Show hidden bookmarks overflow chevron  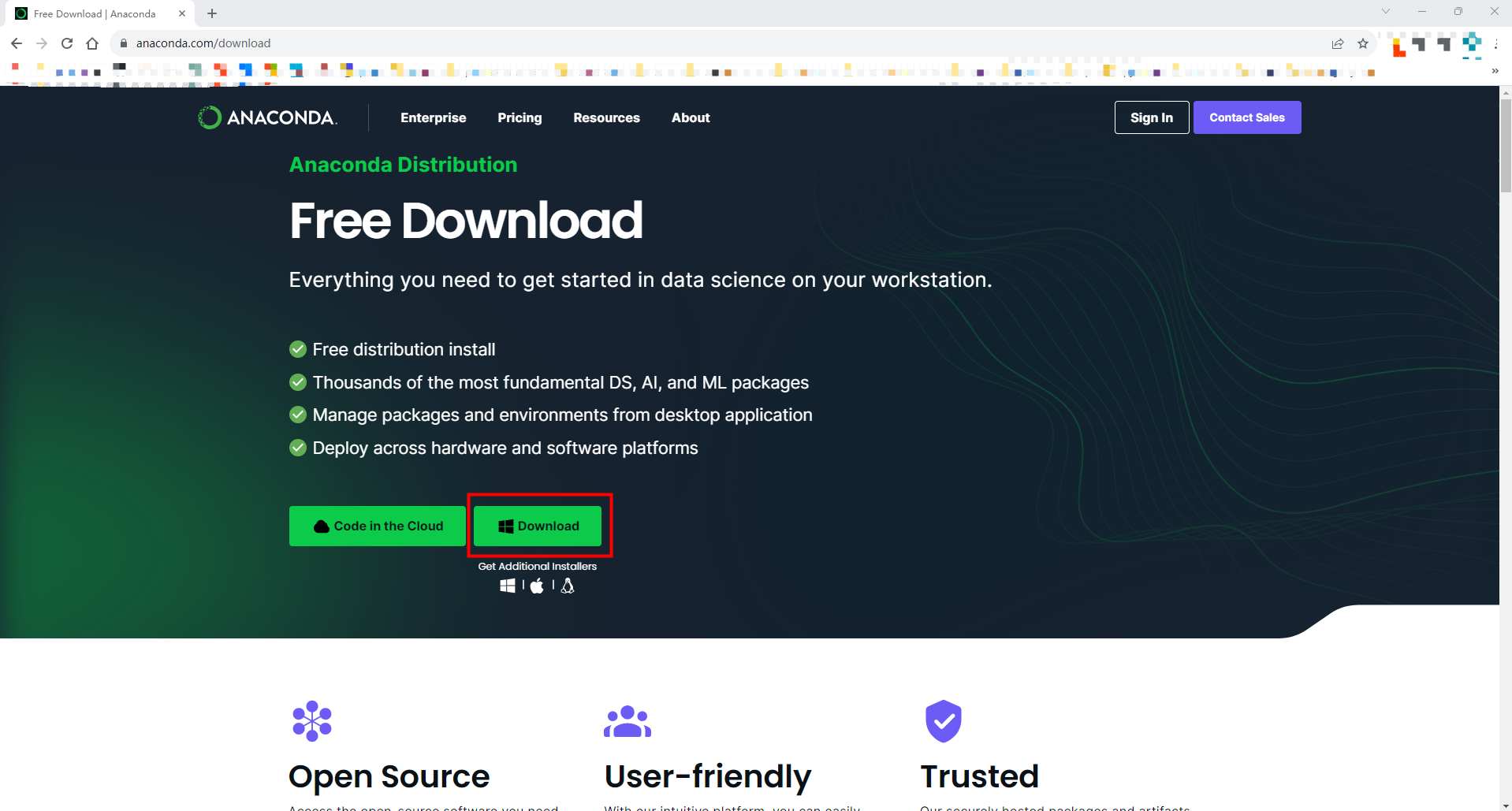(1495, 71)
